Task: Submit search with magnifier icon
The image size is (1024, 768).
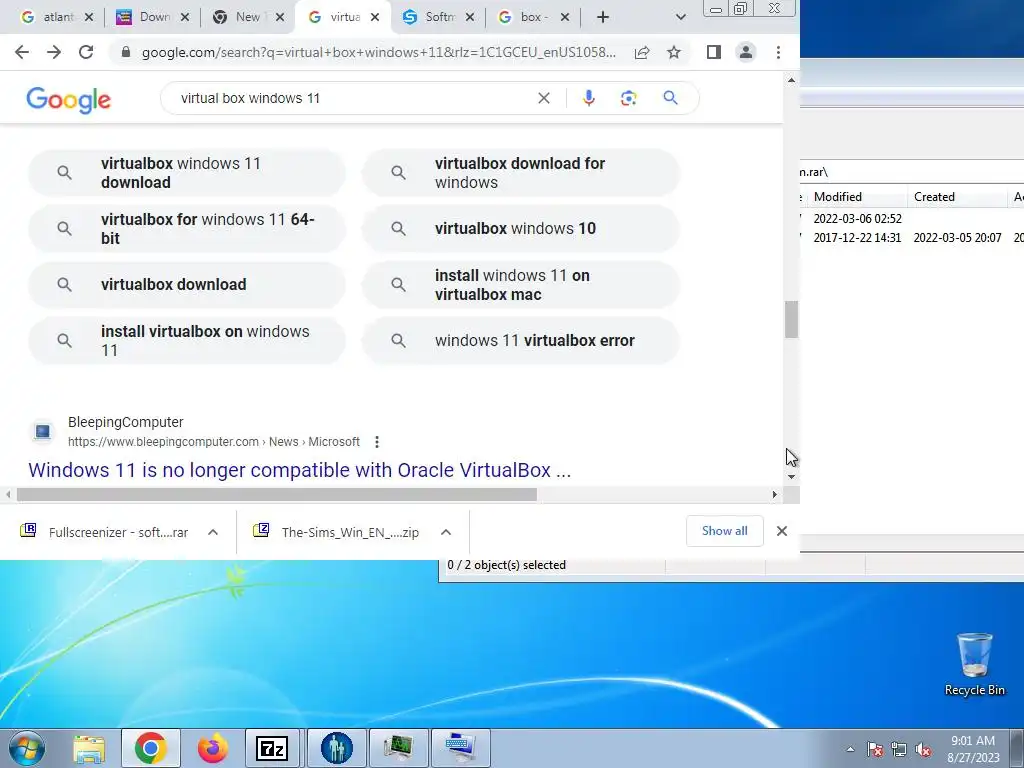Action: coord(670,98)
